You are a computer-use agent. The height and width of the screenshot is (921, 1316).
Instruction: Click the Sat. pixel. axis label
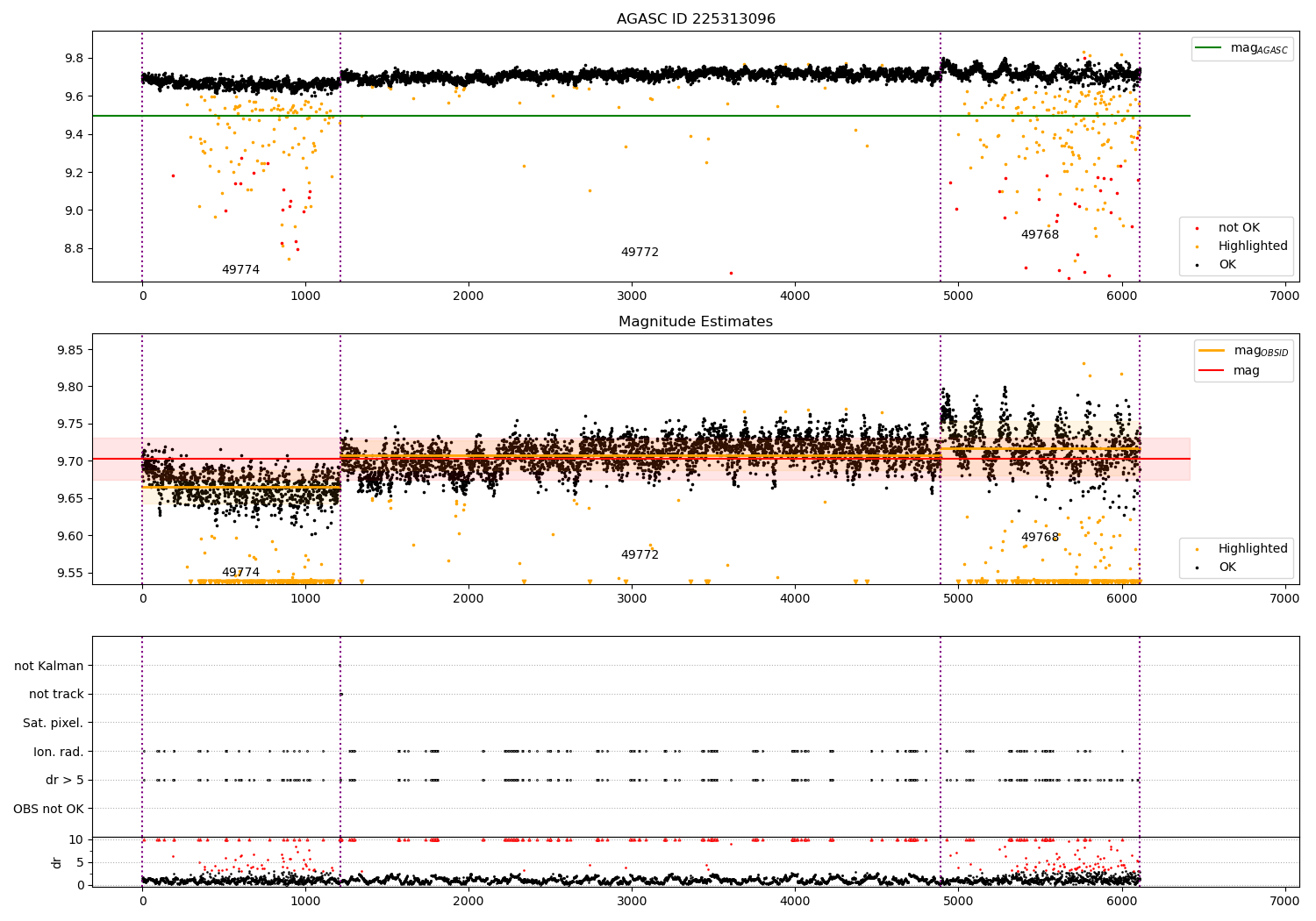(54, 723)
